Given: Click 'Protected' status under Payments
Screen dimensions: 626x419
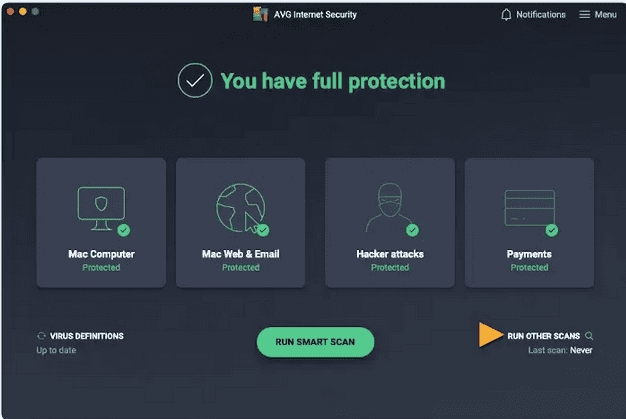Looking at the screenshot, I should [x=529, y=267].
